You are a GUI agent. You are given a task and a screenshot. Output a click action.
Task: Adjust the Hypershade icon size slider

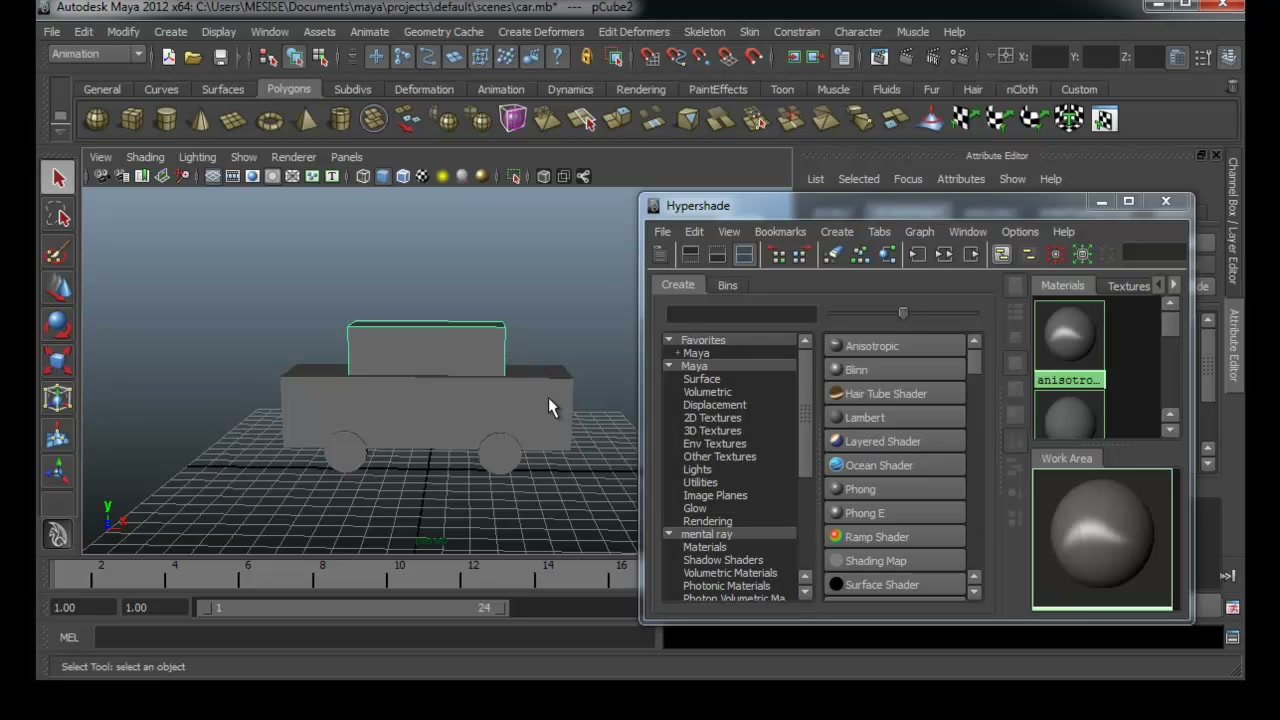click(903, 313)
